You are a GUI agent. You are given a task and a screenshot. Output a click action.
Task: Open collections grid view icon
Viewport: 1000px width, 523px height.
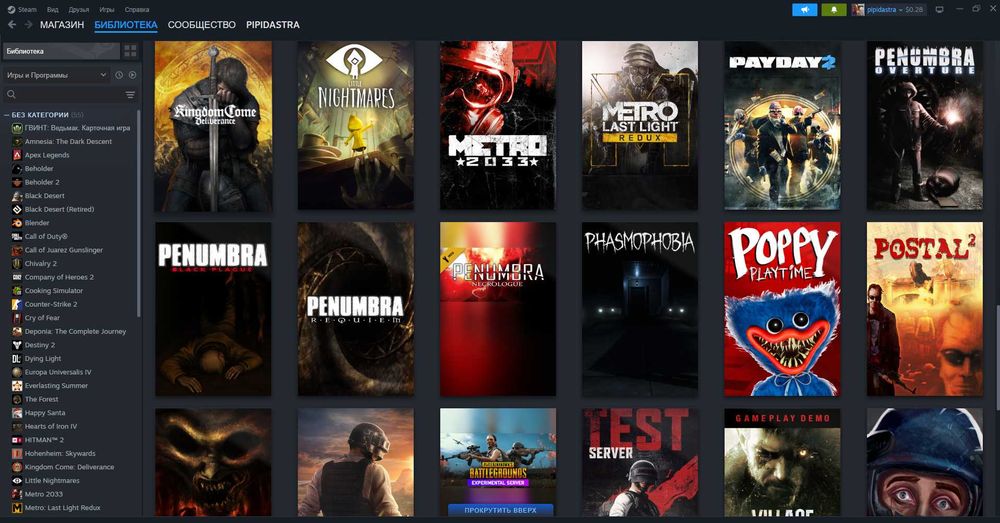pyautogui.click(x=130, y=51)
